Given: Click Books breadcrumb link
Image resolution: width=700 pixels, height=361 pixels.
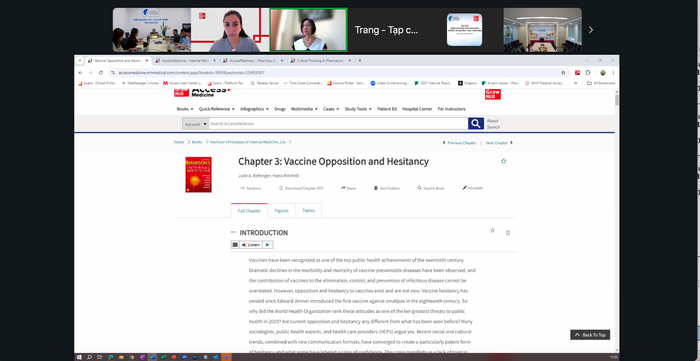Looking at the screenshot, I should (x=197, y=142).
